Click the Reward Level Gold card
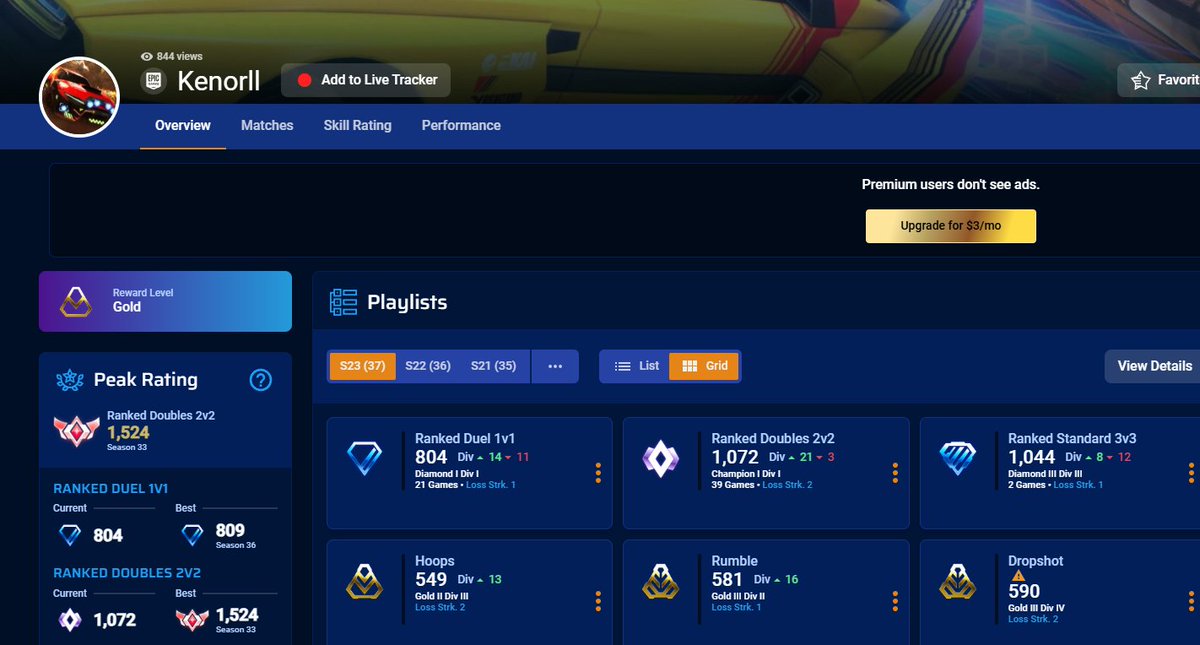Screen dimensions: 1200x645 [x=165, y=301]
